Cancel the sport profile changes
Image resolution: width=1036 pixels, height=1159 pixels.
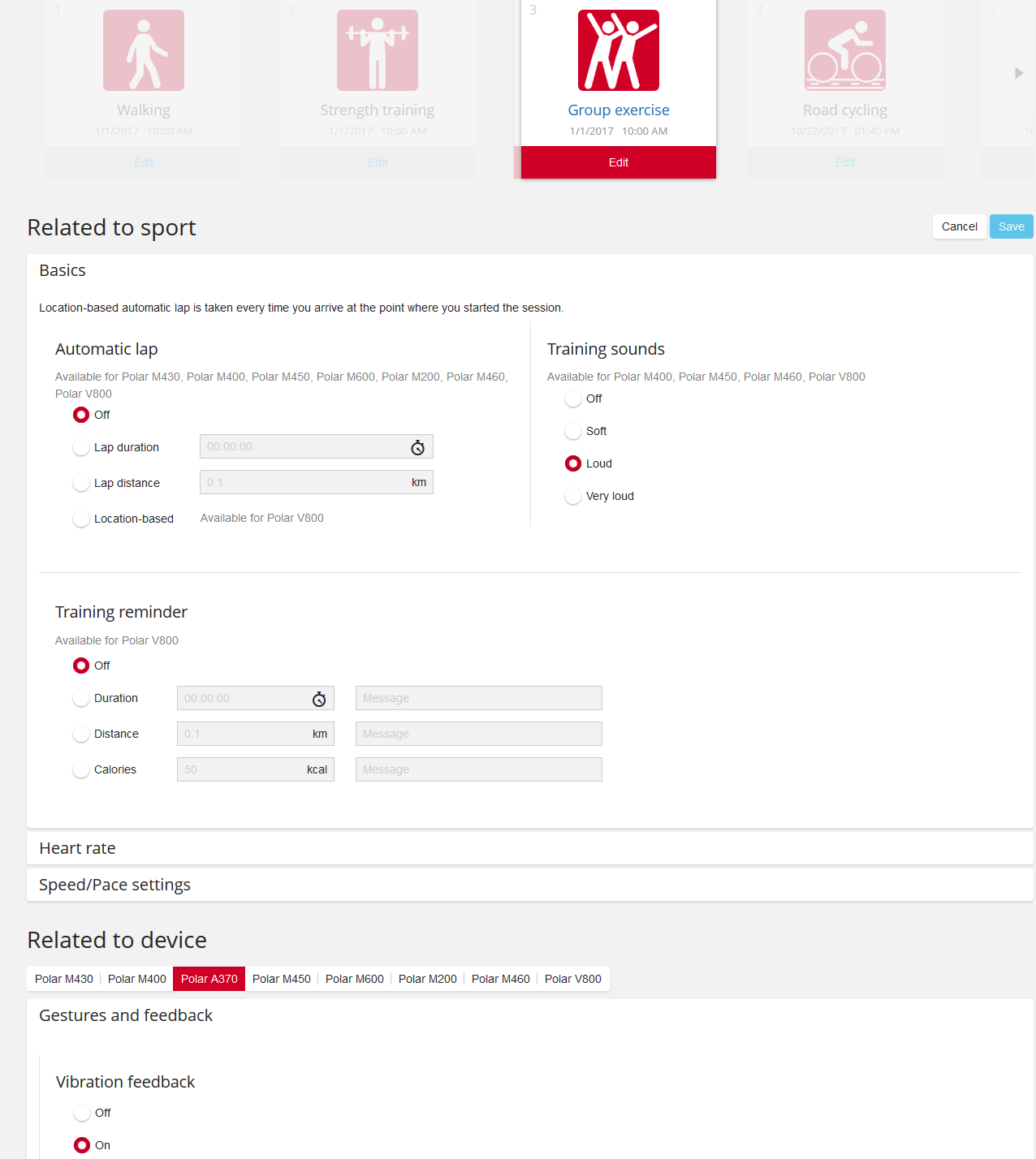960,226
